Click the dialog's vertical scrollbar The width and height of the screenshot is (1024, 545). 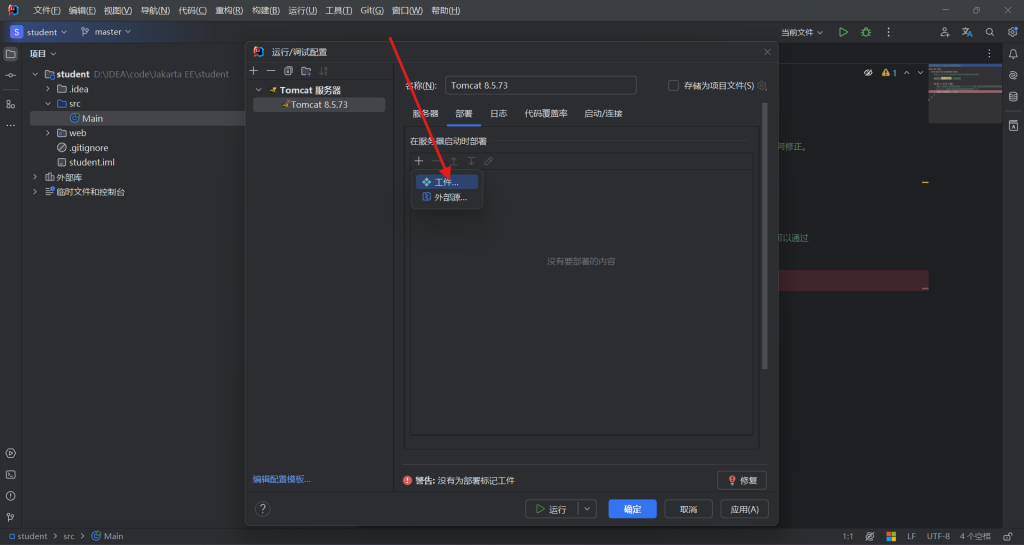[764, 235]
